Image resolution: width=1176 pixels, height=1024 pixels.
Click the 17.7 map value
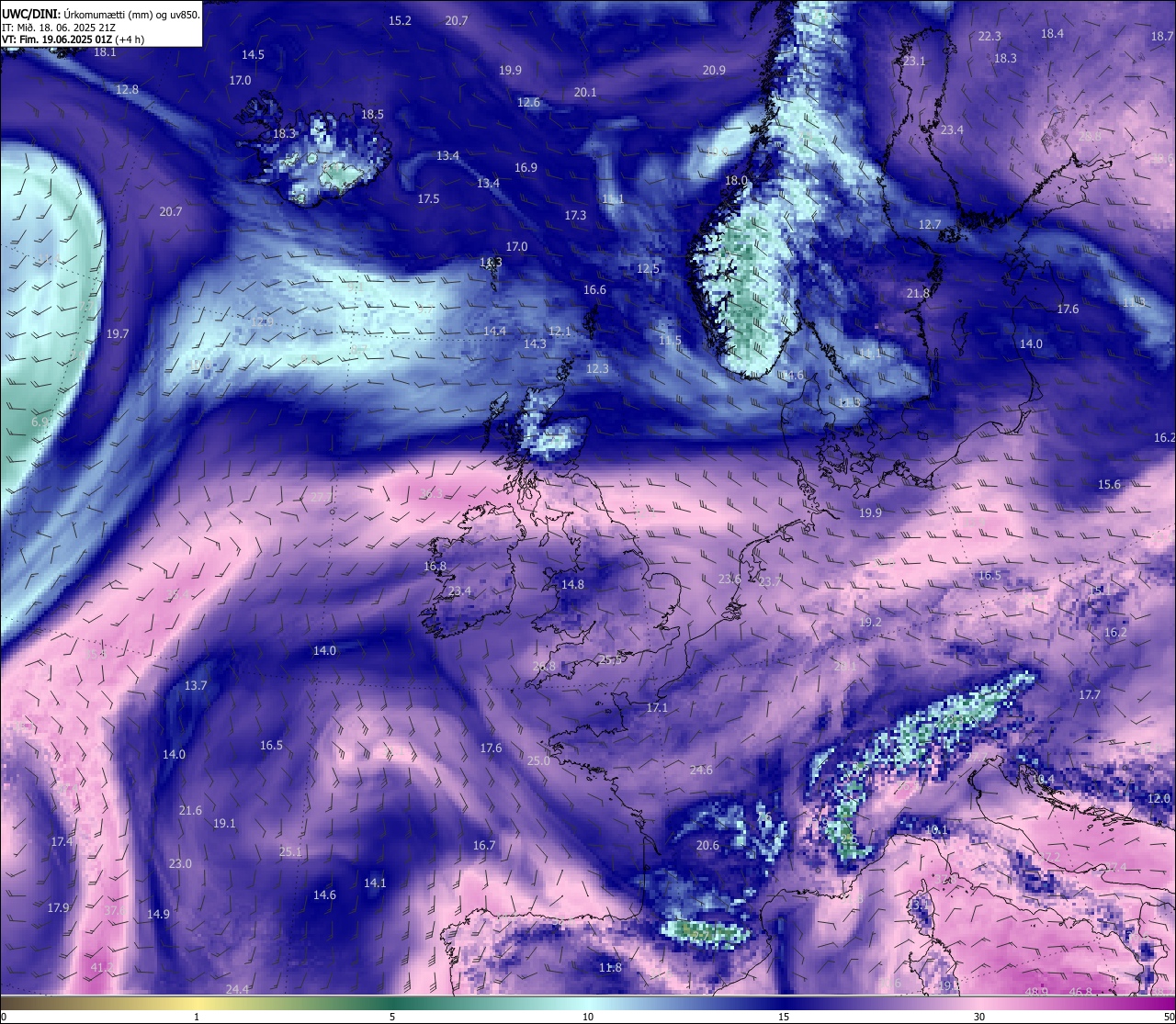tap(1089, 694)
